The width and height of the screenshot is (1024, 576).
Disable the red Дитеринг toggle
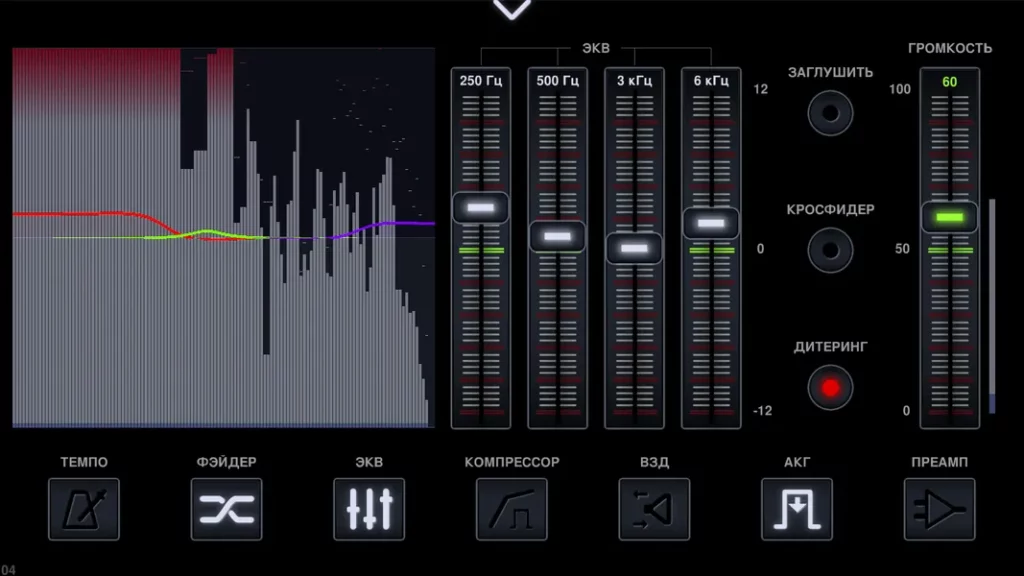click(x=830, y=387)
